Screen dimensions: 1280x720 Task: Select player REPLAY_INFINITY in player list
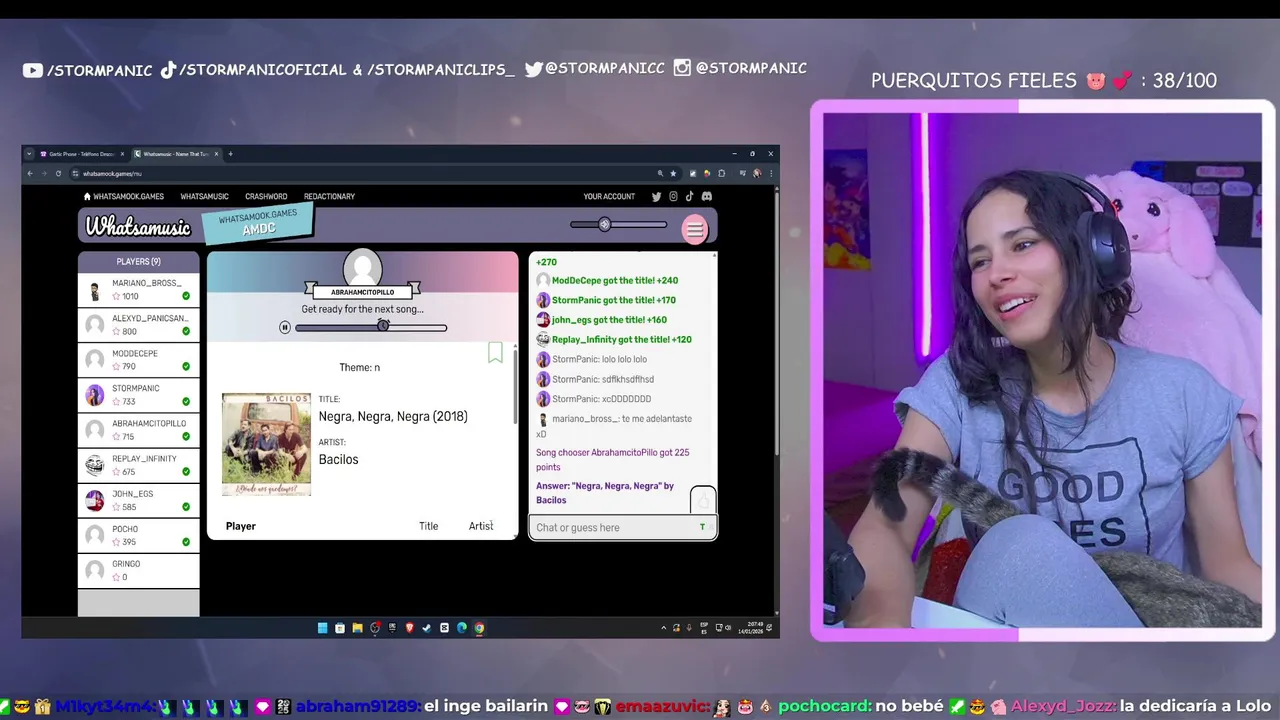(139, 465)
